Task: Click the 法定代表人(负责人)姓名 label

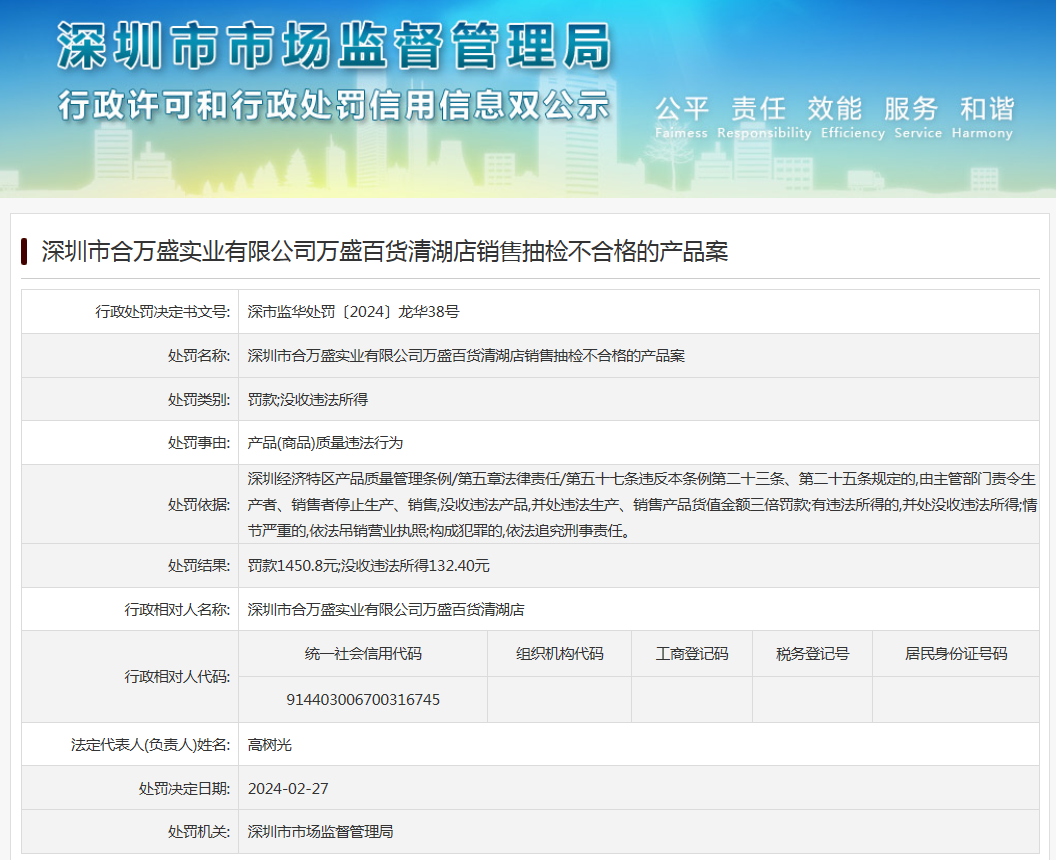Action: click(x=151, y=745)
